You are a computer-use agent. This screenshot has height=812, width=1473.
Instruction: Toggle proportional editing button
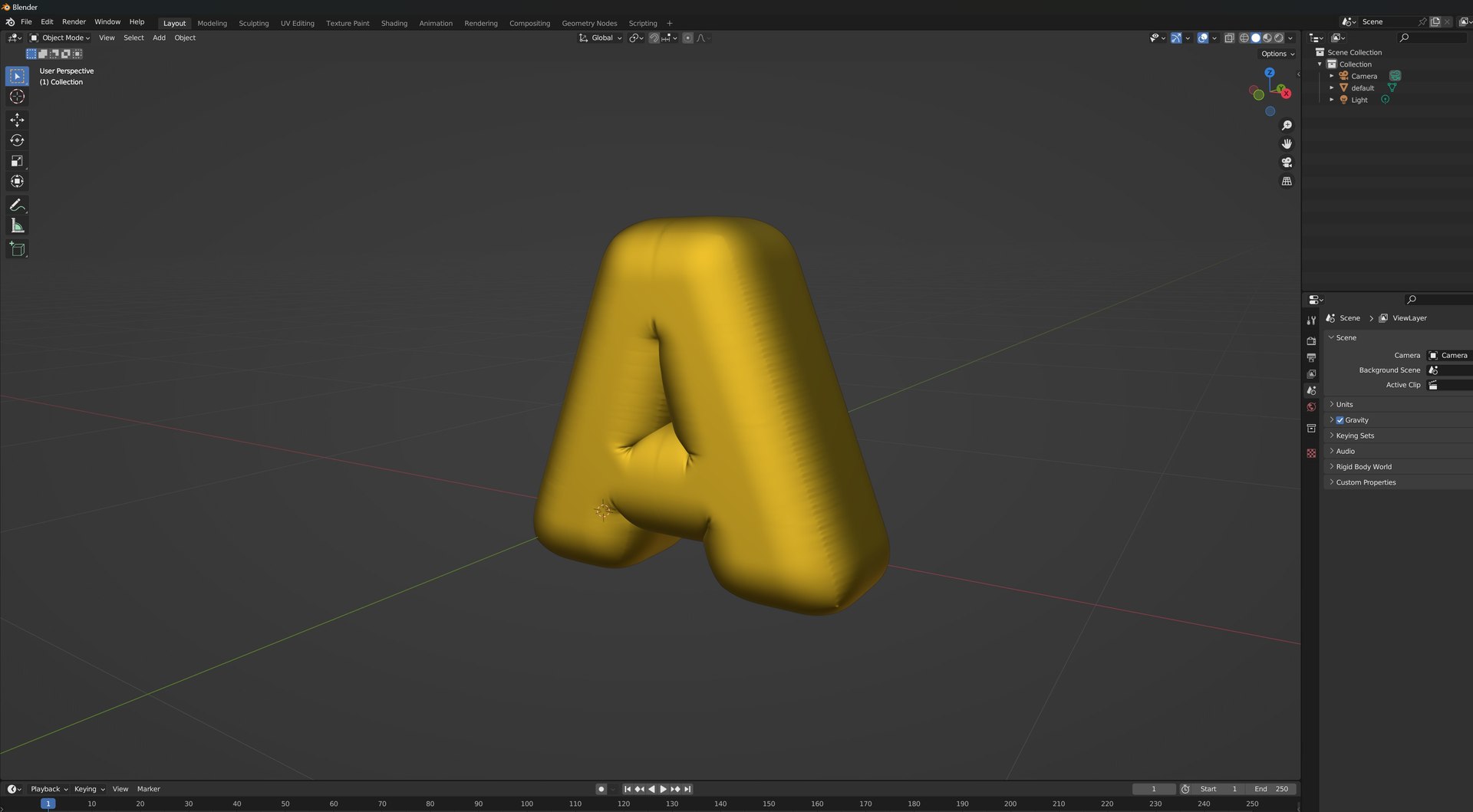[687, 38]
